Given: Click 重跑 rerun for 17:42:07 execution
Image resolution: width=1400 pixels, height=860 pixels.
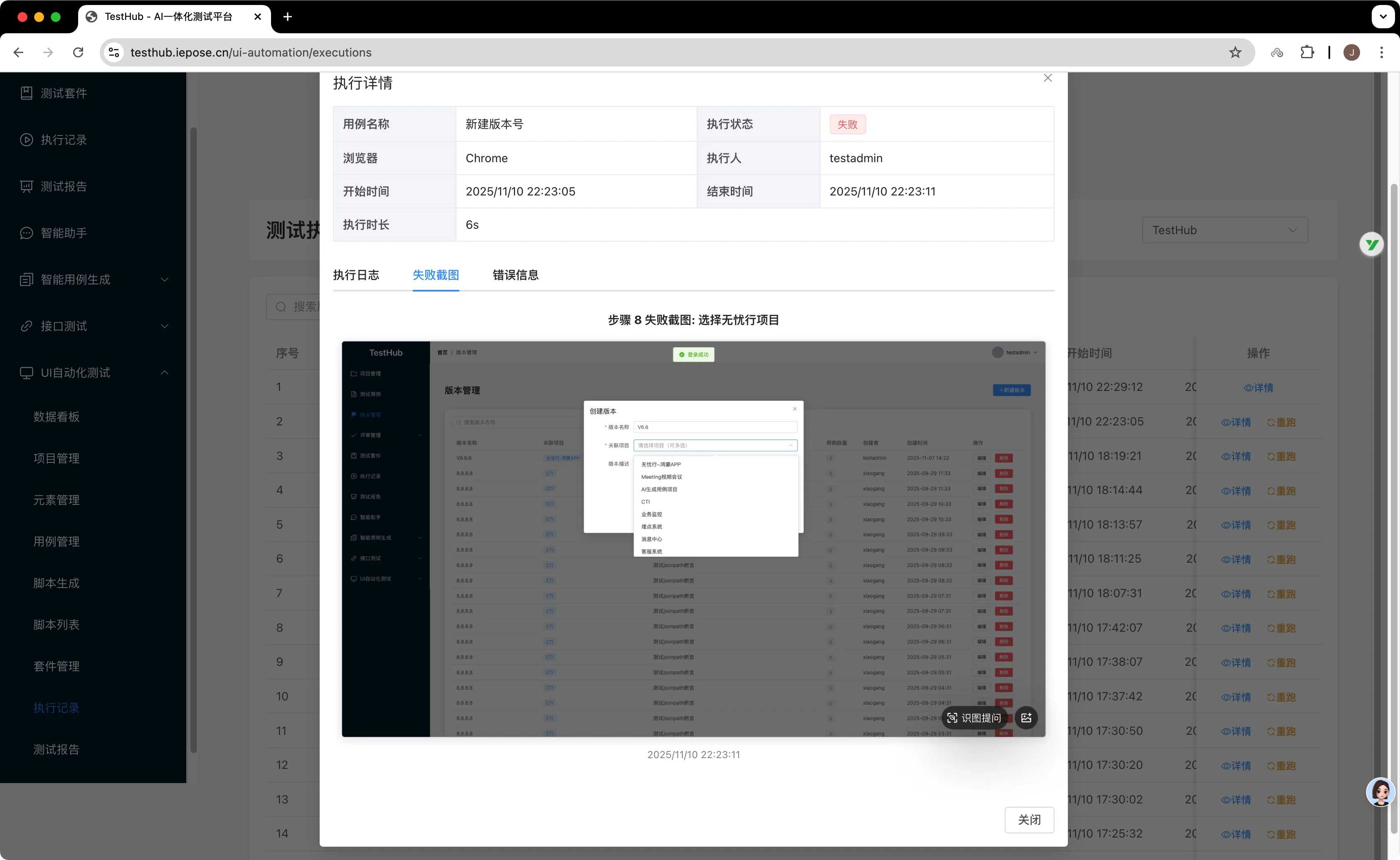Looking at the screenshot, I should tap(1281, 628).
